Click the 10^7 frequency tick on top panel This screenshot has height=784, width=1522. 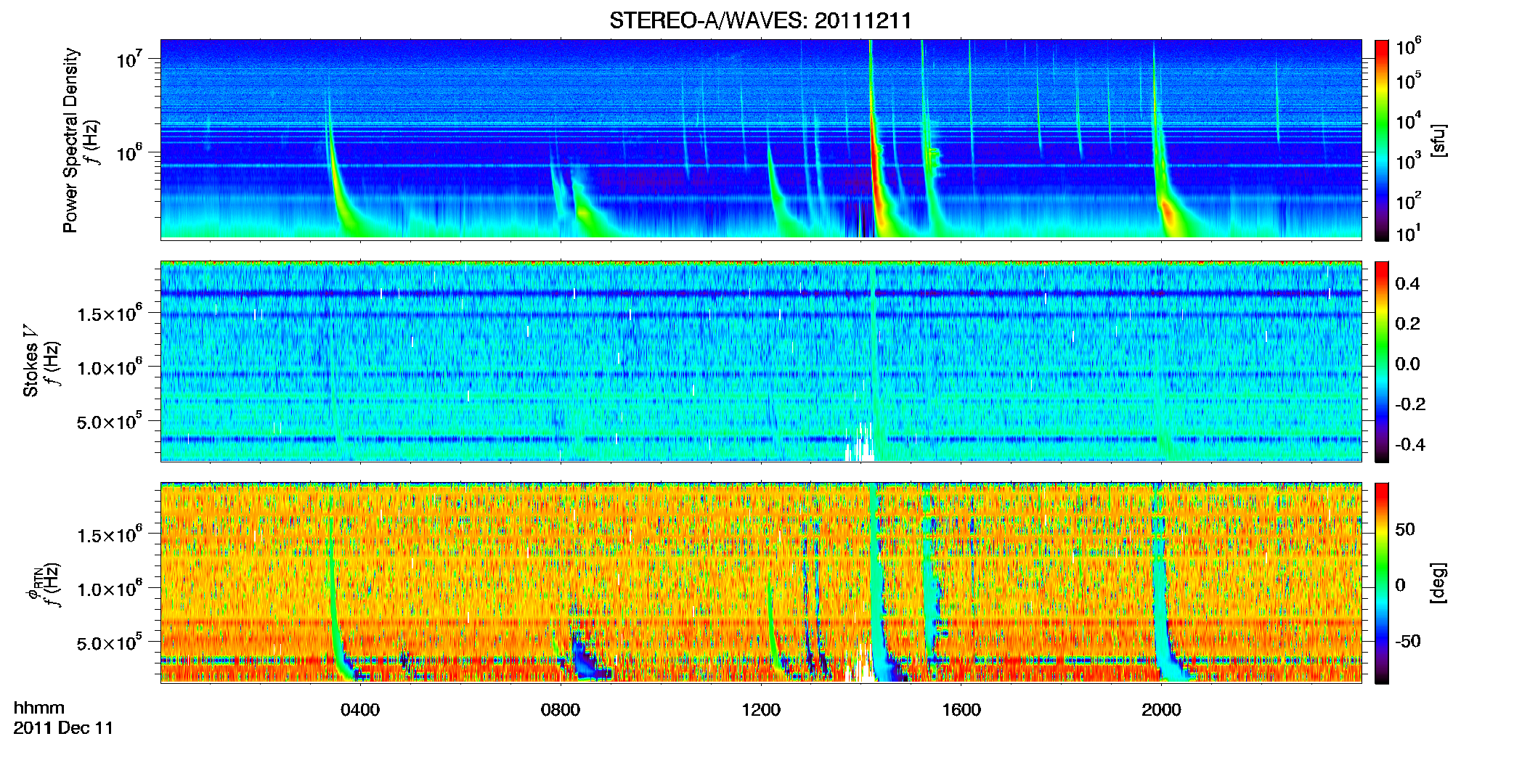[x=131, y=60]
